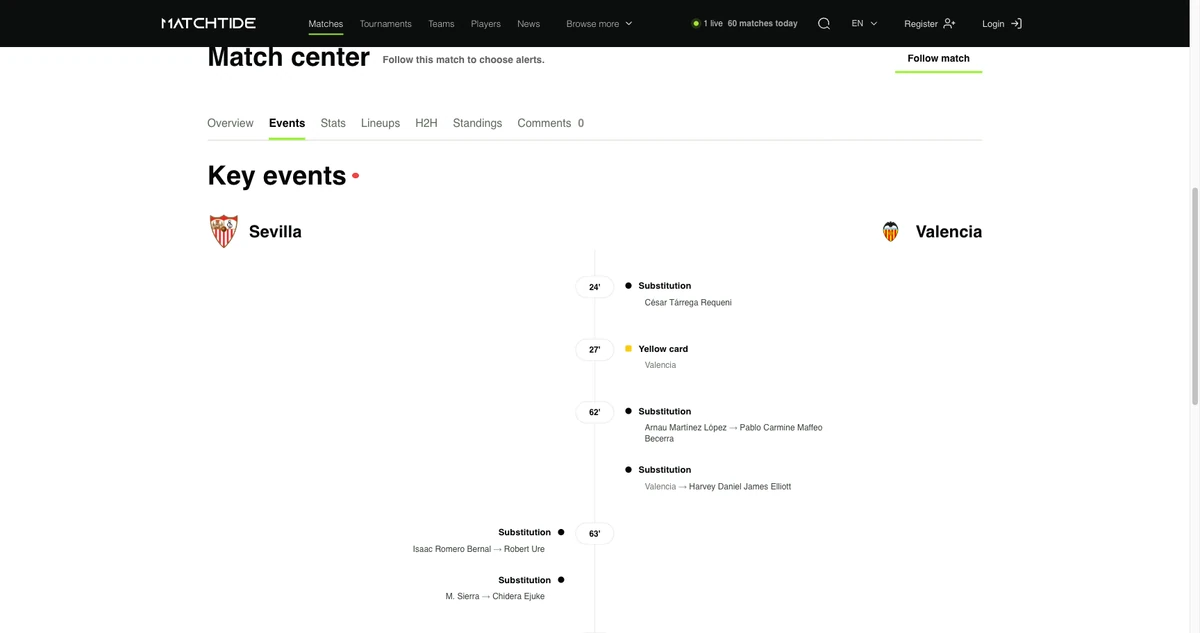Open the Lineups tab
This screenshot has width=1200, height=633.
380,123
